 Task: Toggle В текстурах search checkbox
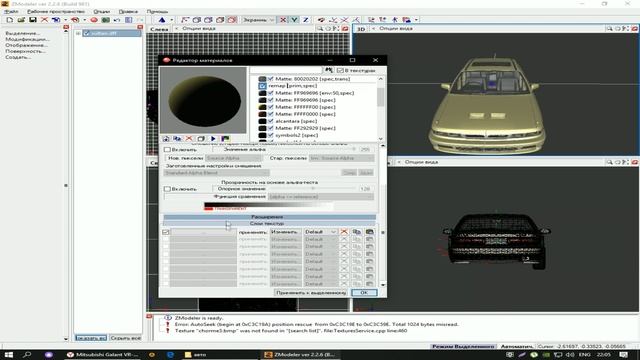(340, 71)
